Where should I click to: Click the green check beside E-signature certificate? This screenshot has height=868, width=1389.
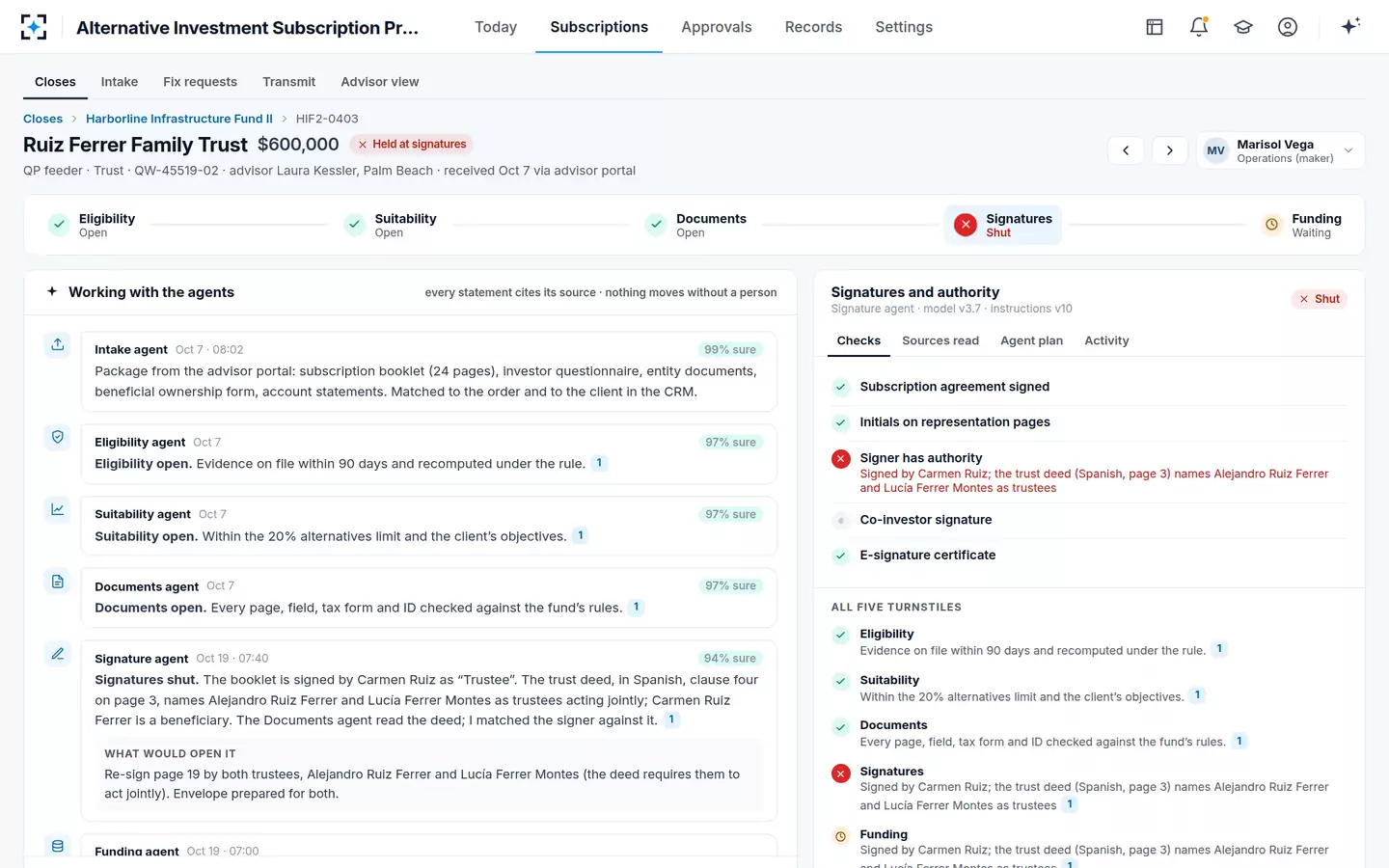841,556
